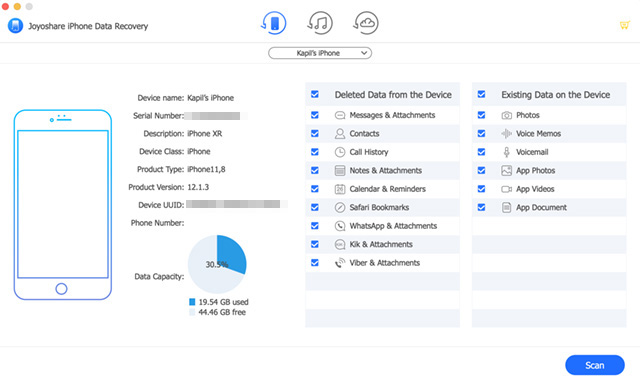Uncheck the Call History checkbox
Image resolution: width=640 pixels, height=382 pixels.
coord(315,152)
